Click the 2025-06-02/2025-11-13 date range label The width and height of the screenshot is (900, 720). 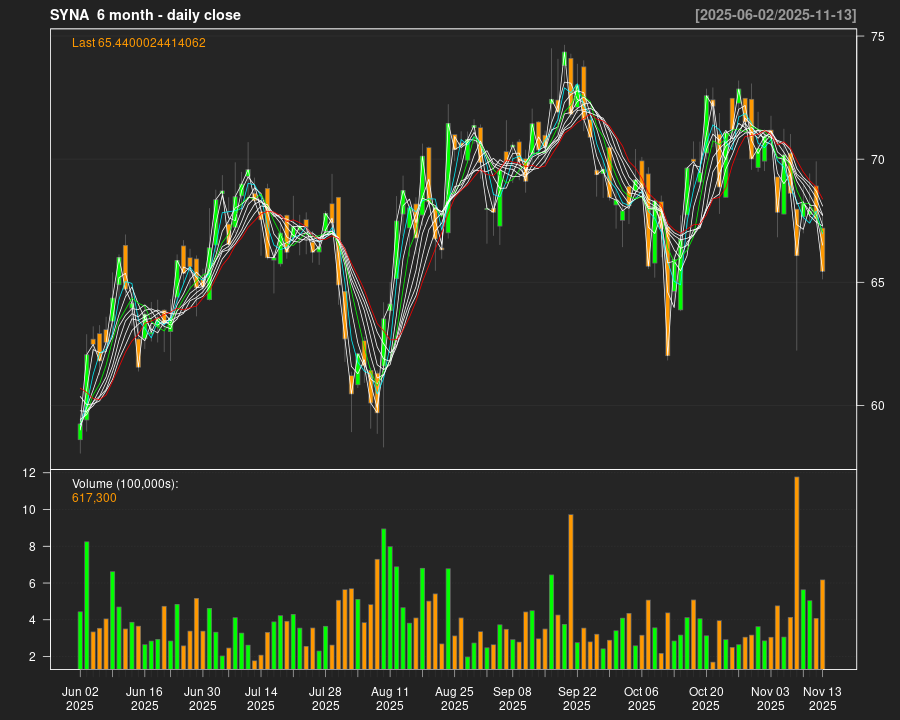pyautogui.click(x=775, y=15)
